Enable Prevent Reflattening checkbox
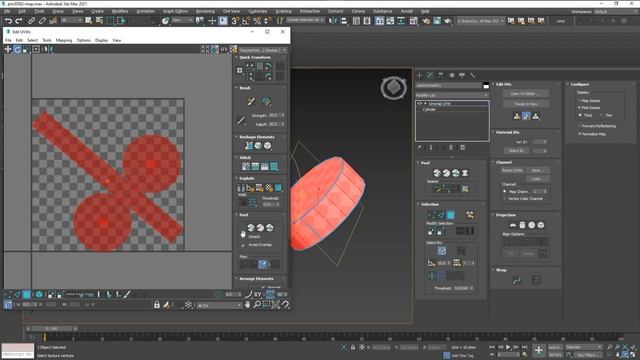The height and width of the screenshot is (360, 640). 579,126
